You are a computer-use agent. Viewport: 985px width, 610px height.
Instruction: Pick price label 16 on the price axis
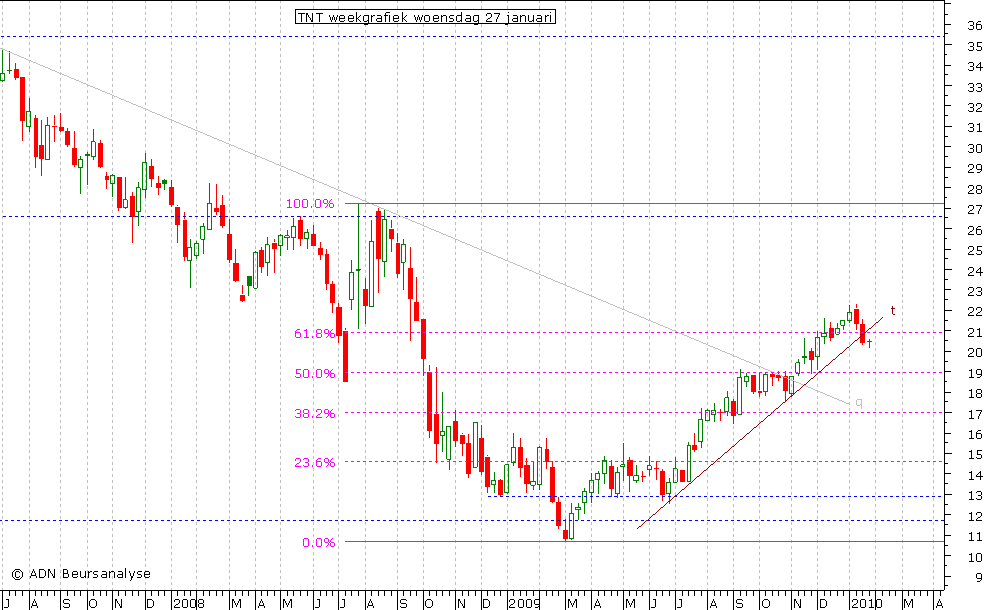pyautogui.click(x=975, y=435)
